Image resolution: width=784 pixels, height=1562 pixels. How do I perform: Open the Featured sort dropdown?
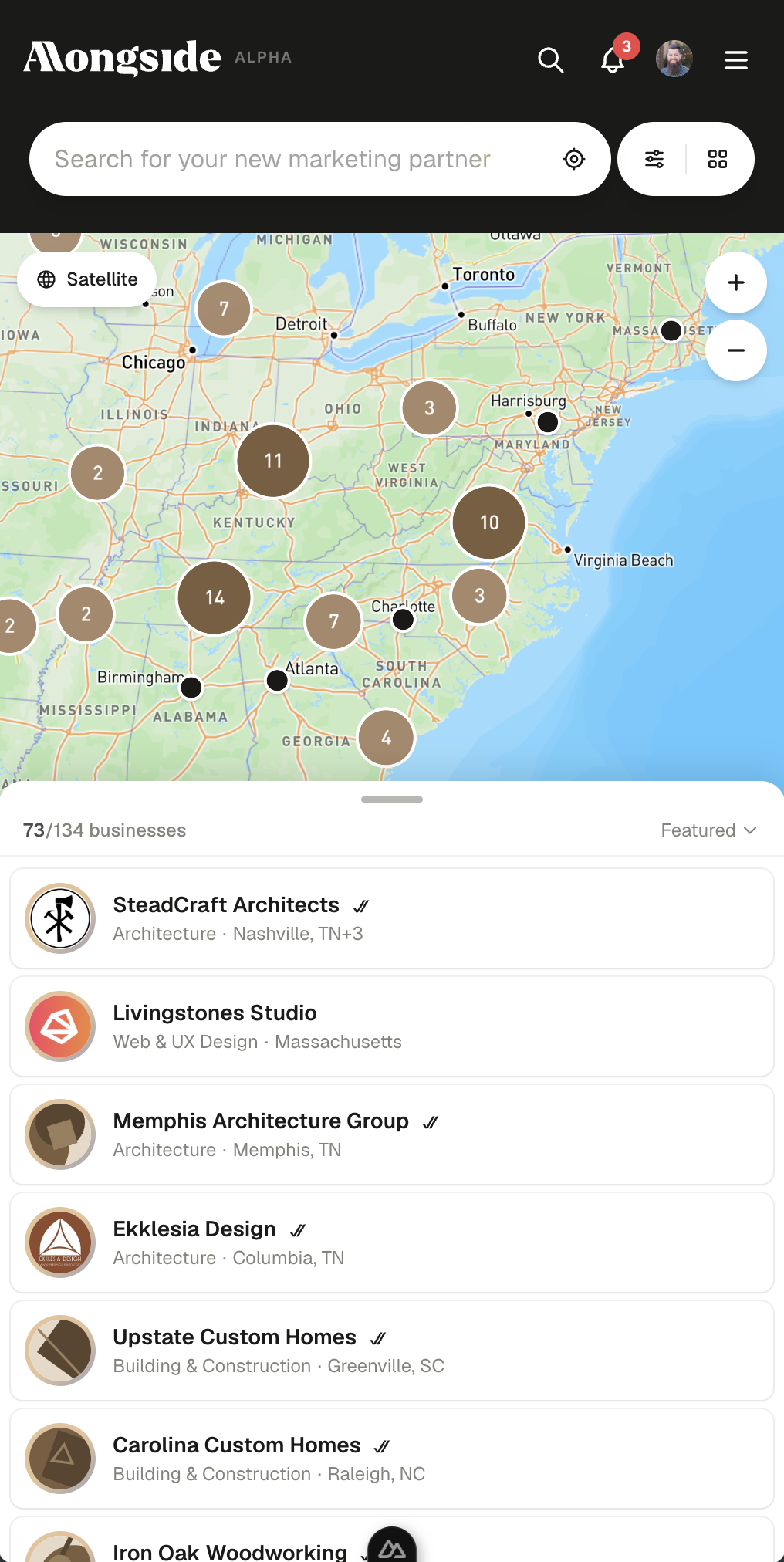tap(708, 830)
